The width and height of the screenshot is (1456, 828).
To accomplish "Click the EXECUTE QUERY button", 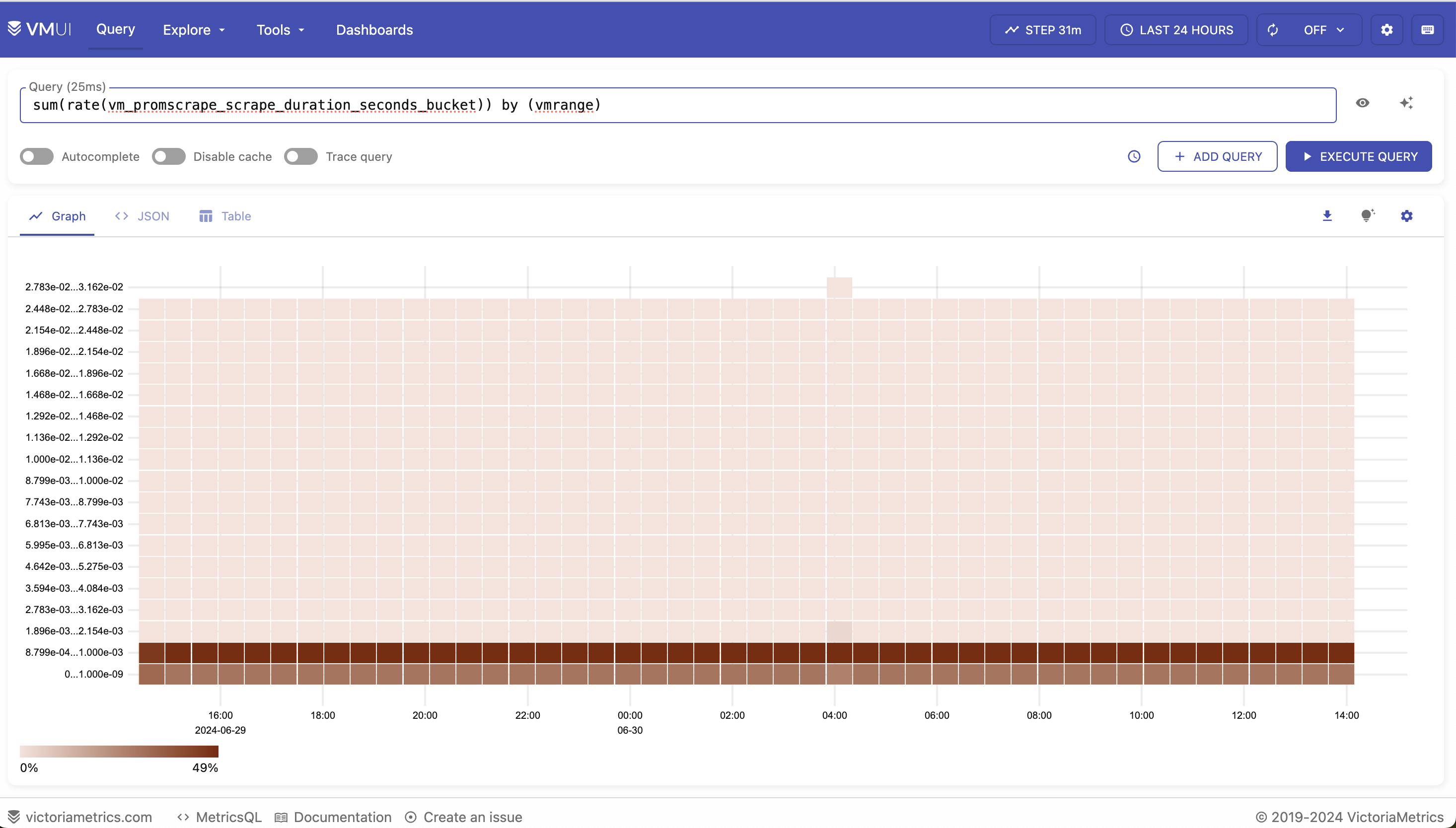I will pos(1359,156).
